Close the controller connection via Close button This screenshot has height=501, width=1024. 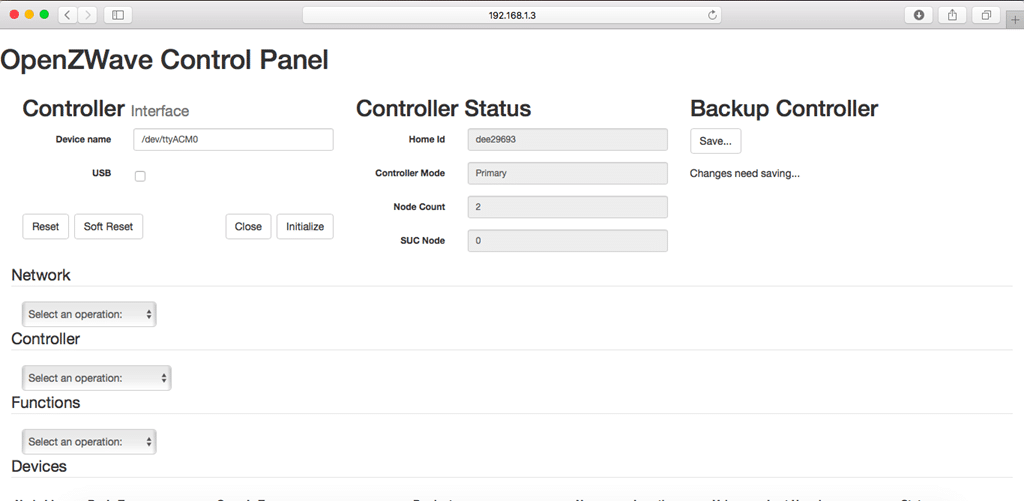pyautogui.click(x=248, y=227)
